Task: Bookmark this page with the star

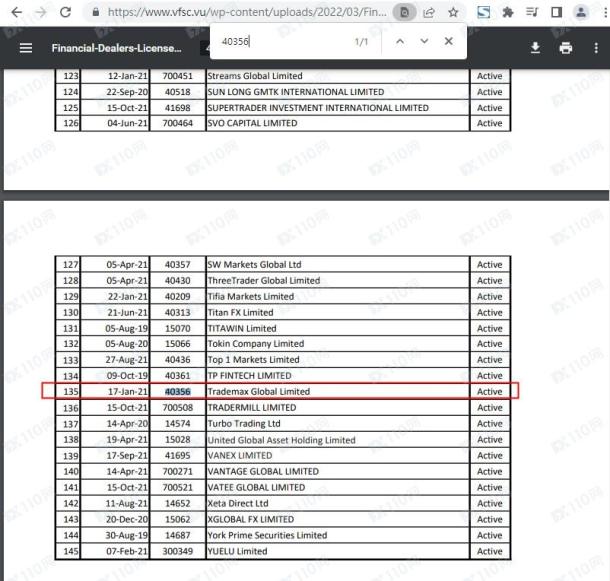Action: tap(453, 13)
